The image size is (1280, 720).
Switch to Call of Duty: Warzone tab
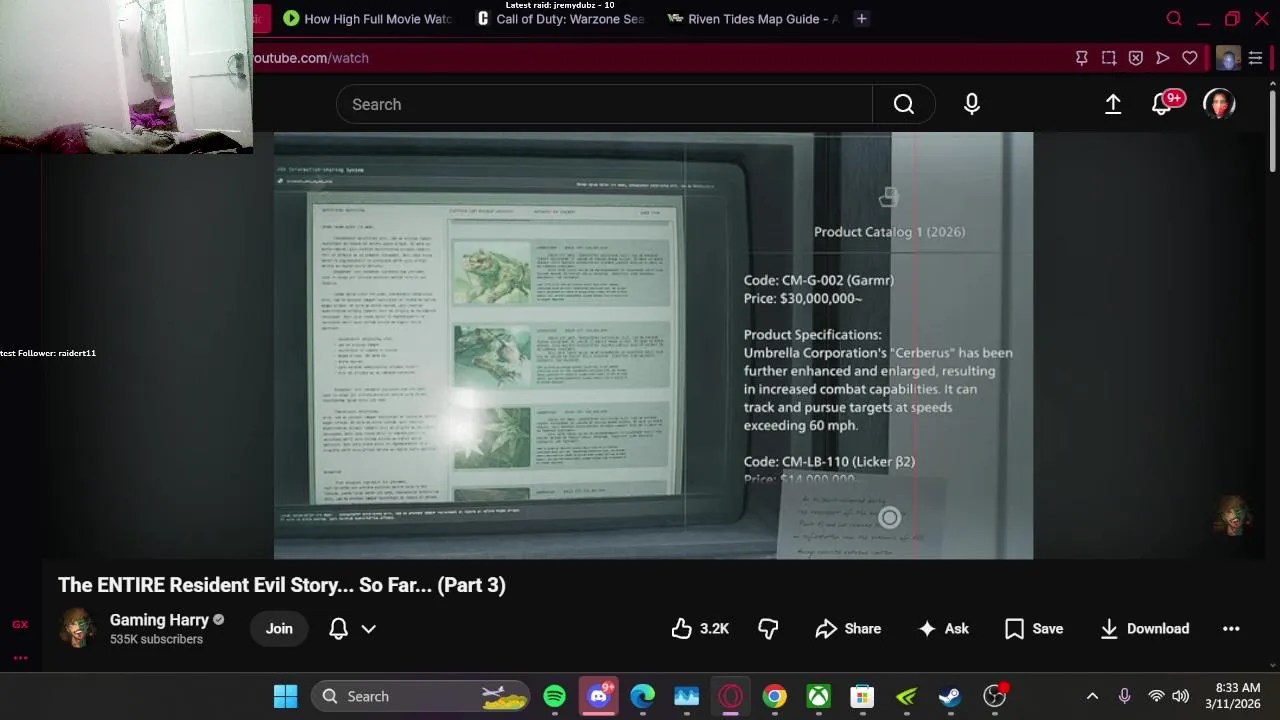562,18
